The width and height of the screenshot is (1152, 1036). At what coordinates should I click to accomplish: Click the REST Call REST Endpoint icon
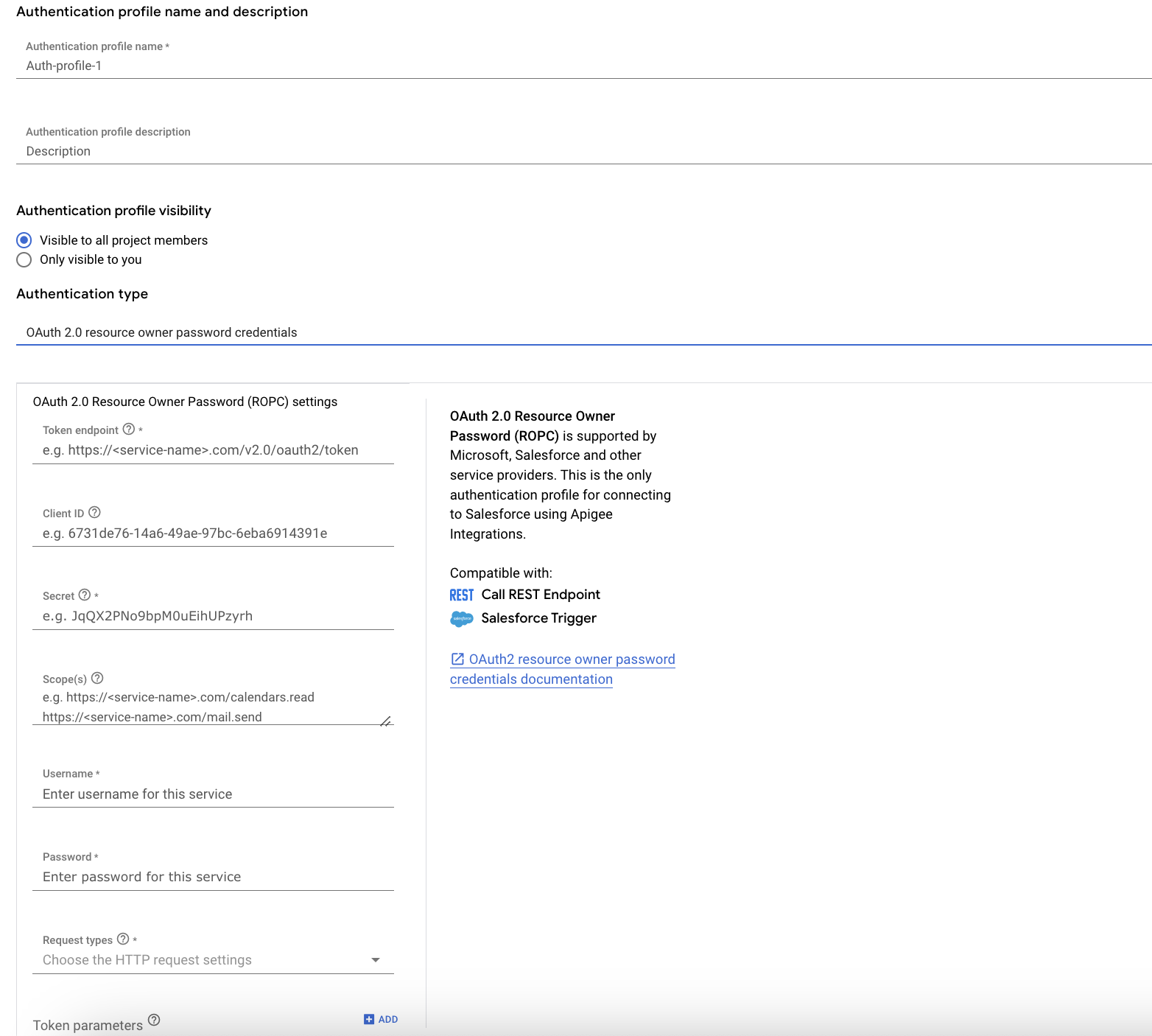pos(461,595)
